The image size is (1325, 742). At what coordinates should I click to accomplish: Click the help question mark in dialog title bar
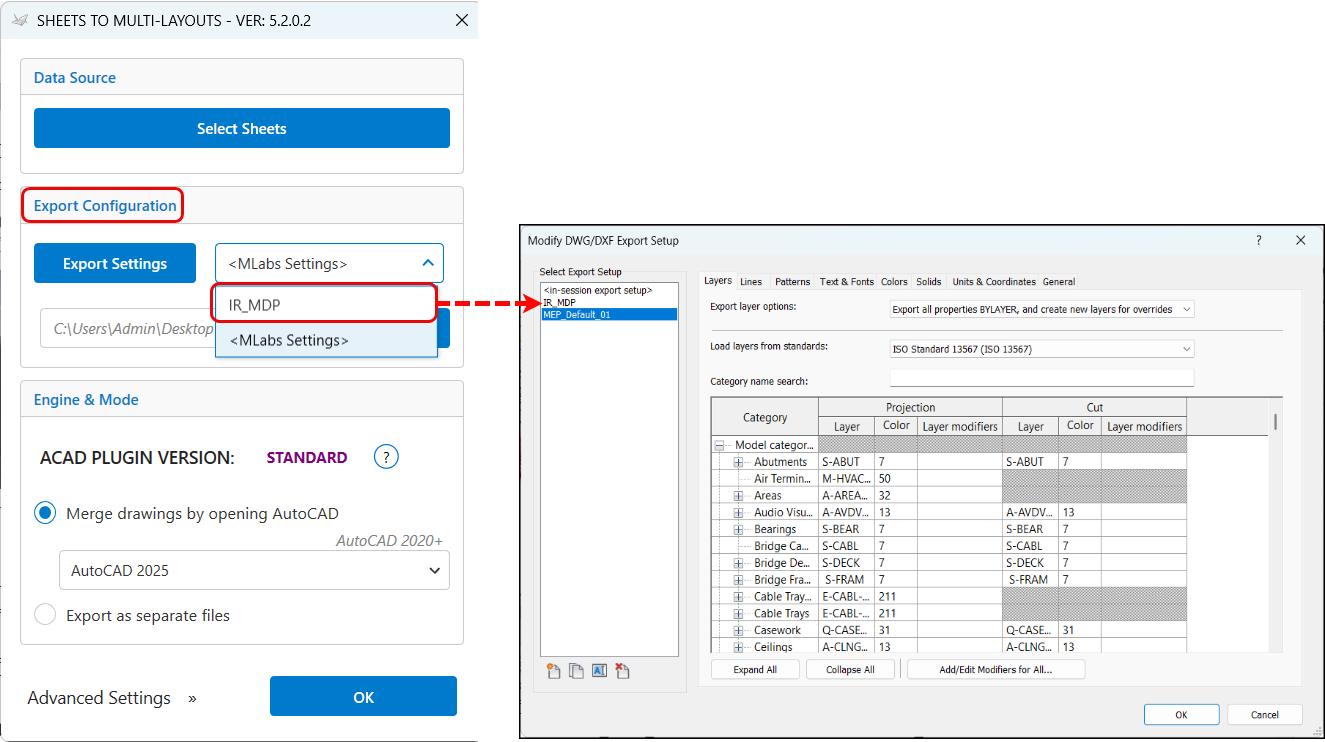click(1258, 240)
